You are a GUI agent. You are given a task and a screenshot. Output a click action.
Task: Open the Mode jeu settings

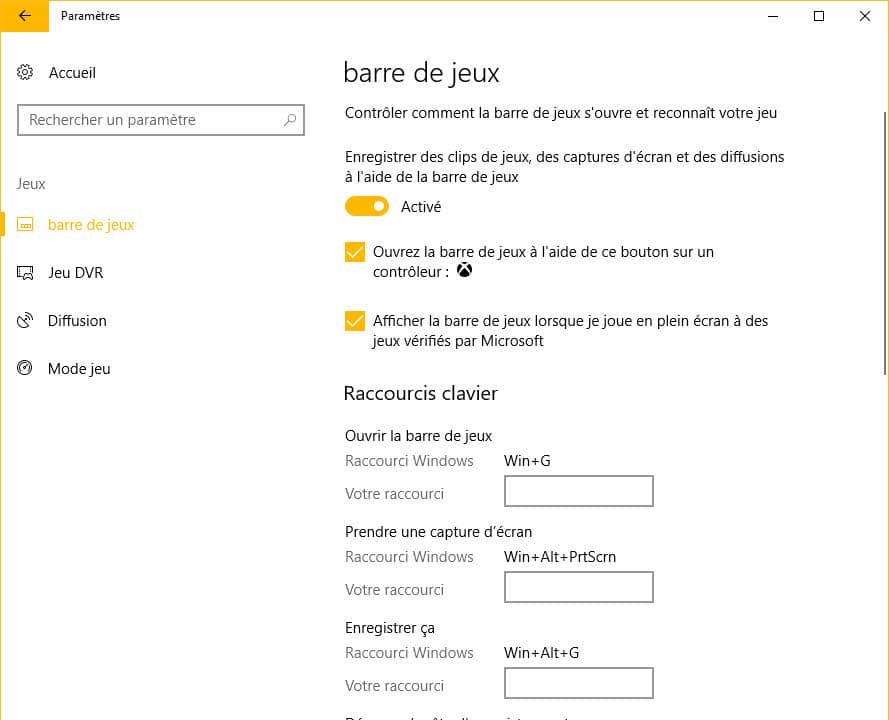(79, 369)
